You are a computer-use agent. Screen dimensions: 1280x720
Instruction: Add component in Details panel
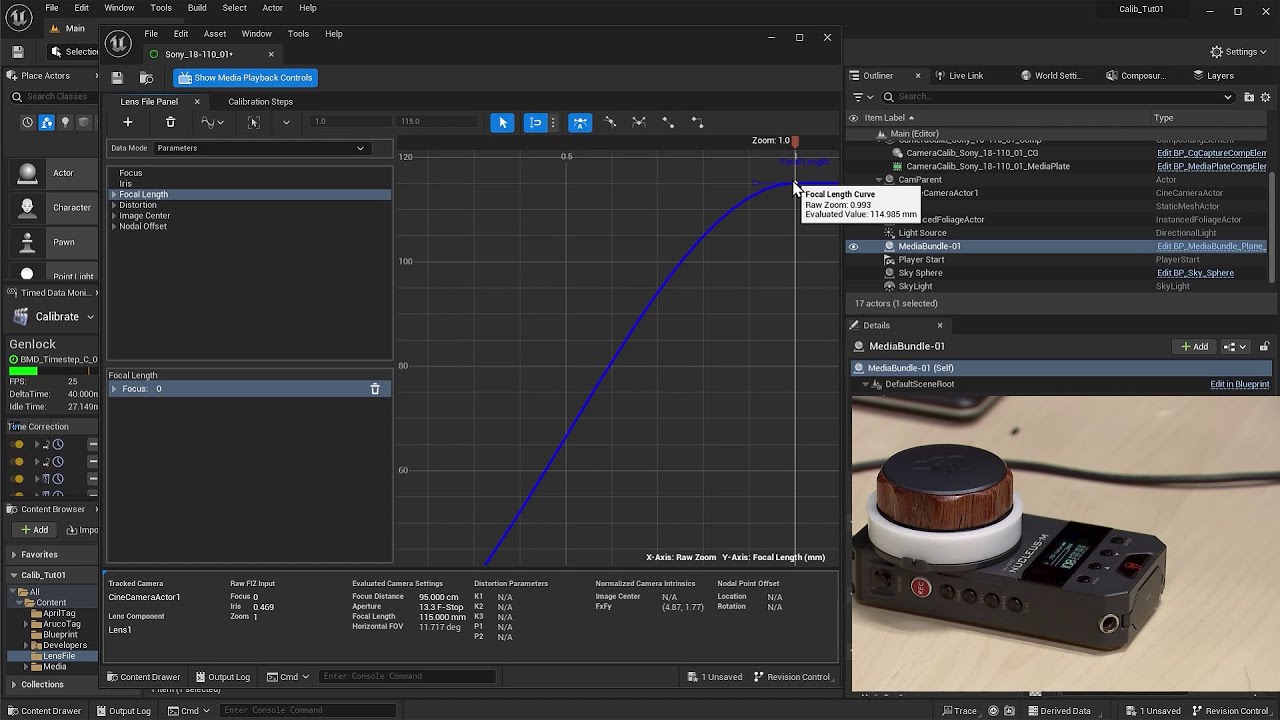[x=1195, y=346]
